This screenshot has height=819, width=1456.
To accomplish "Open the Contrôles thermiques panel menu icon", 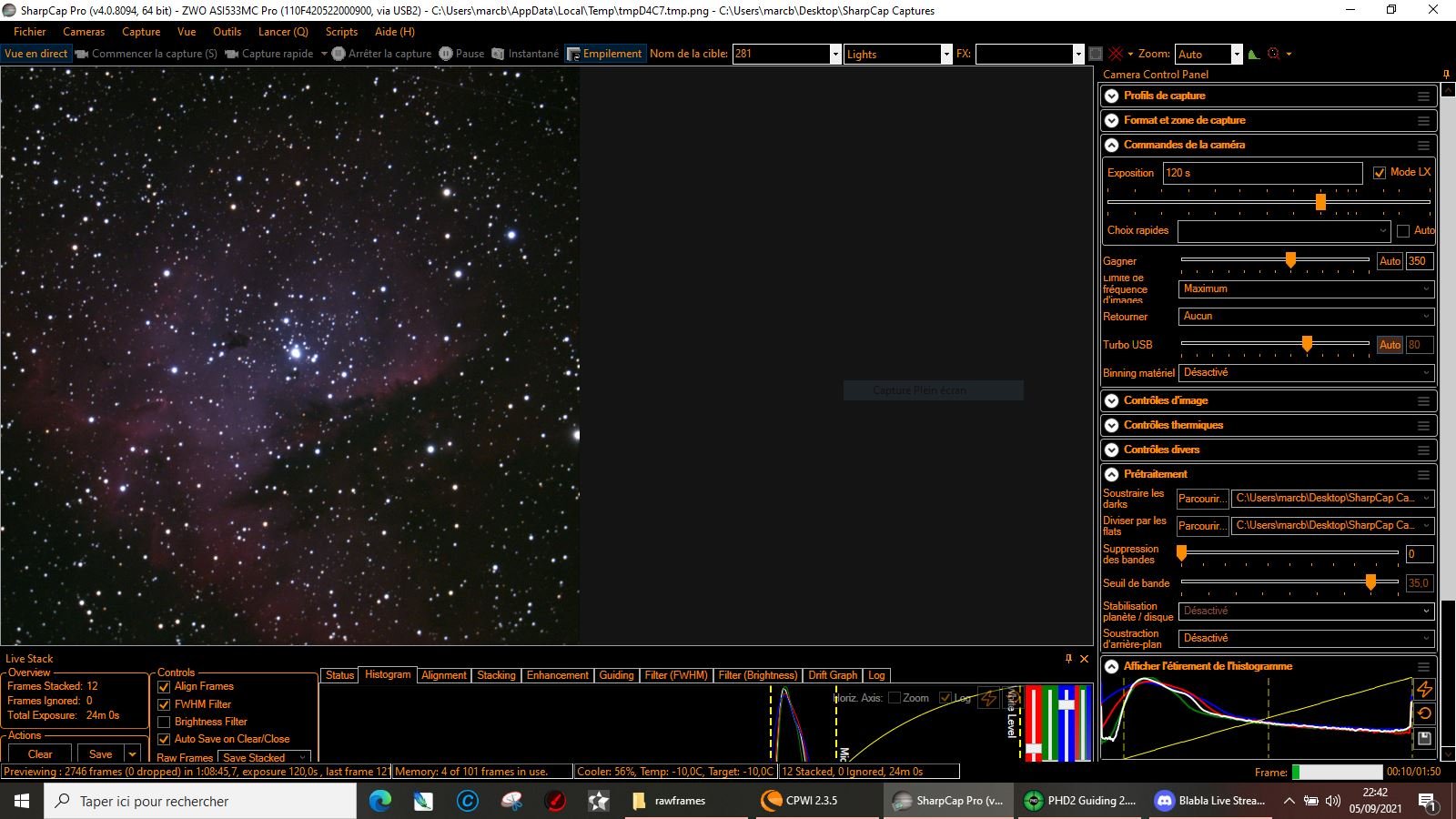I will coord(1423,425).
